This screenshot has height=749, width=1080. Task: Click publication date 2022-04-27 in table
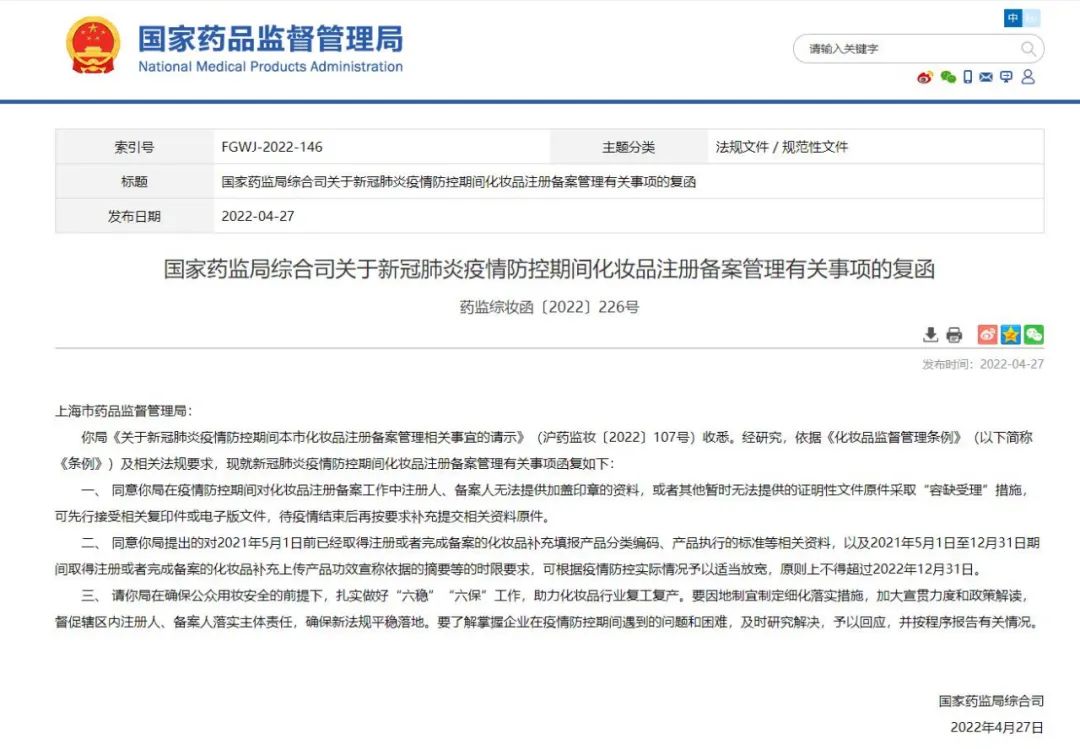click(x=258, y=216)
